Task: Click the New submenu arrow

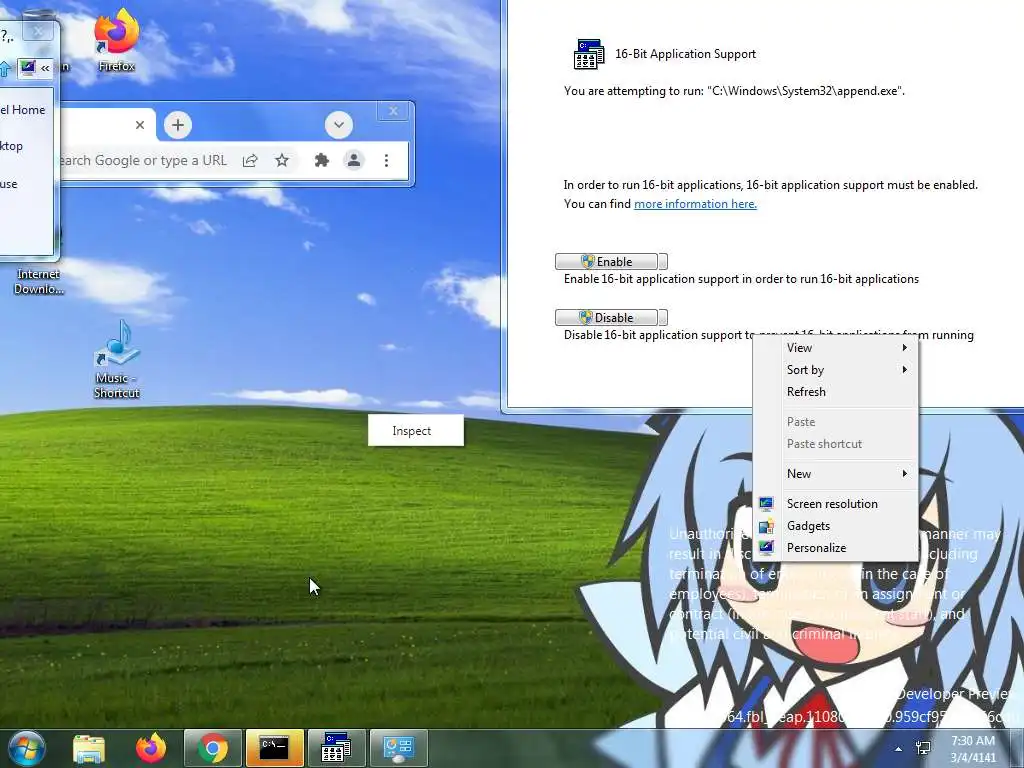Action: coord(904,473)
